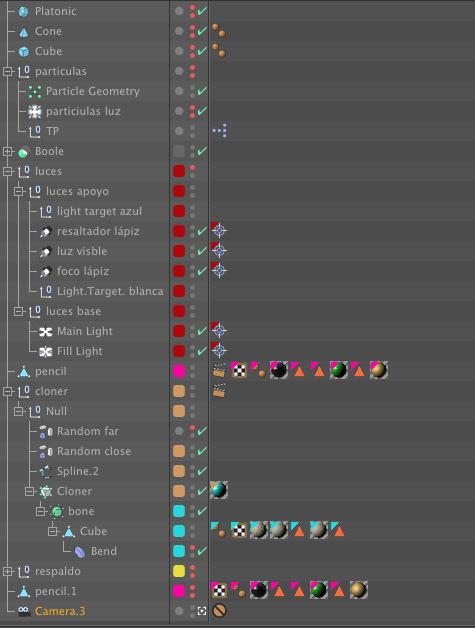The height and width of the screenshot is (628, 475).
Task: Click the phong tag on Cone
Action: [x=219, y=30]
